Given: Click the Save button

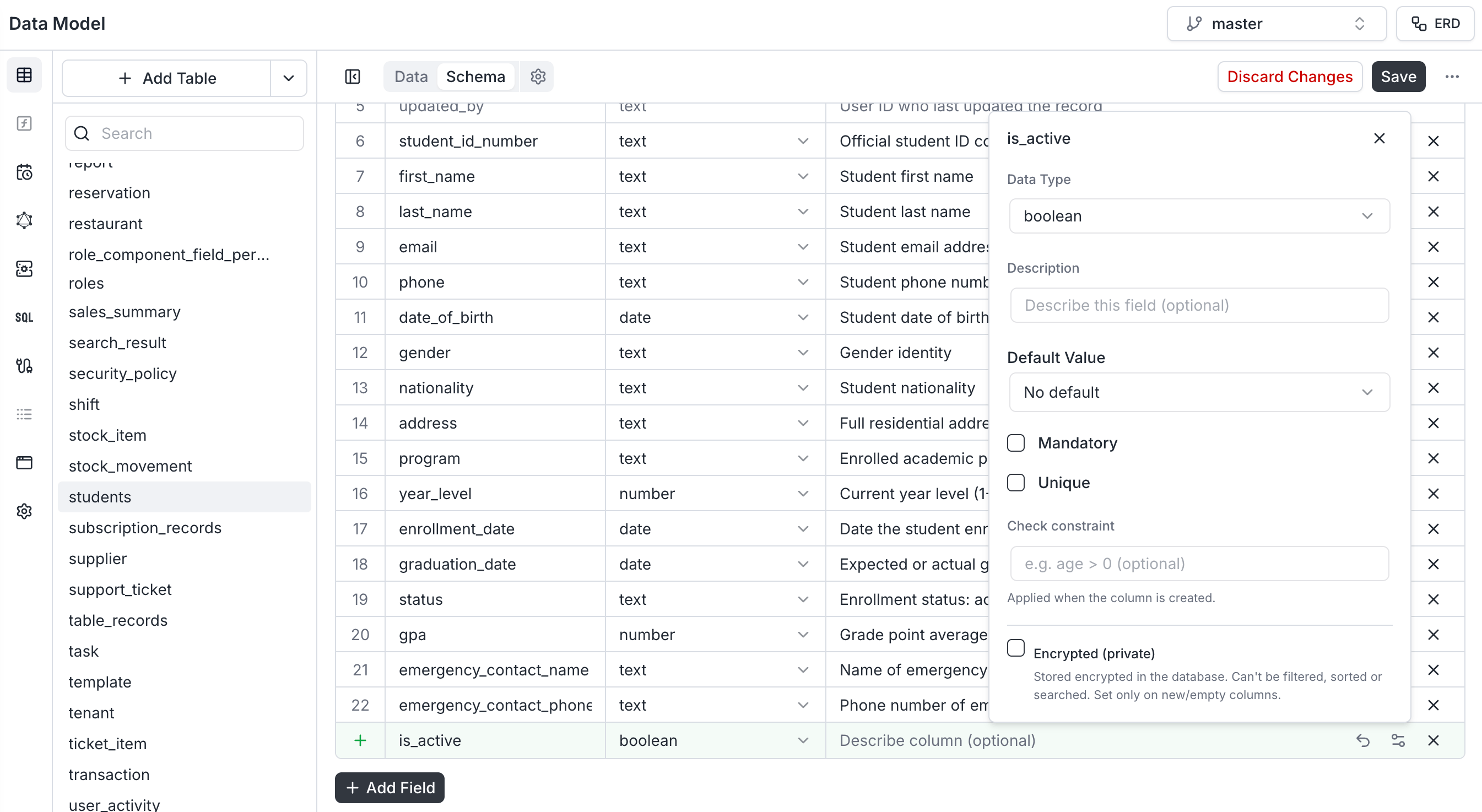Looking at the screenshot, I should (x=1398, y=77).
